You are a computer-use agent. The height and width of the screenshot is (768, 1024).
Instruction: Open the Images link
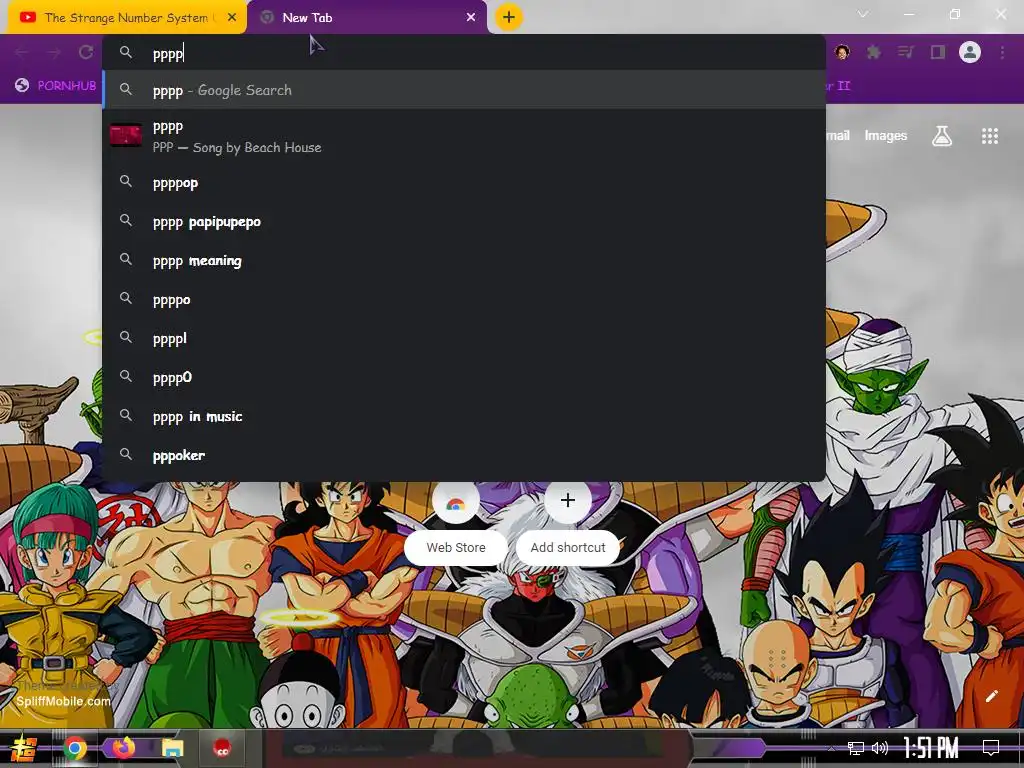coord(886,136)
